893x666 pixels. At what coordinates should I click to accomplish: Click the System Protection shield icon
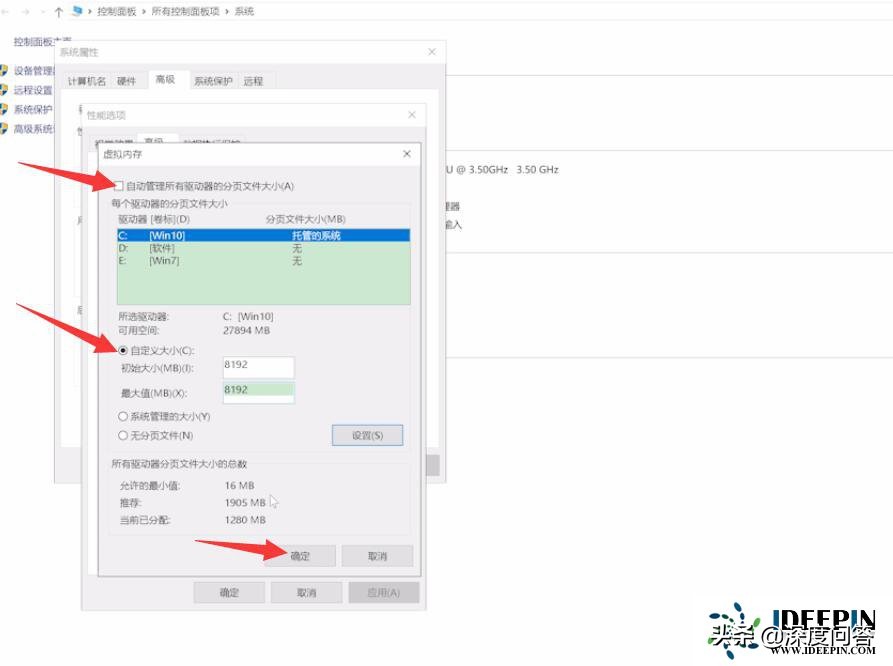(6, 108)
